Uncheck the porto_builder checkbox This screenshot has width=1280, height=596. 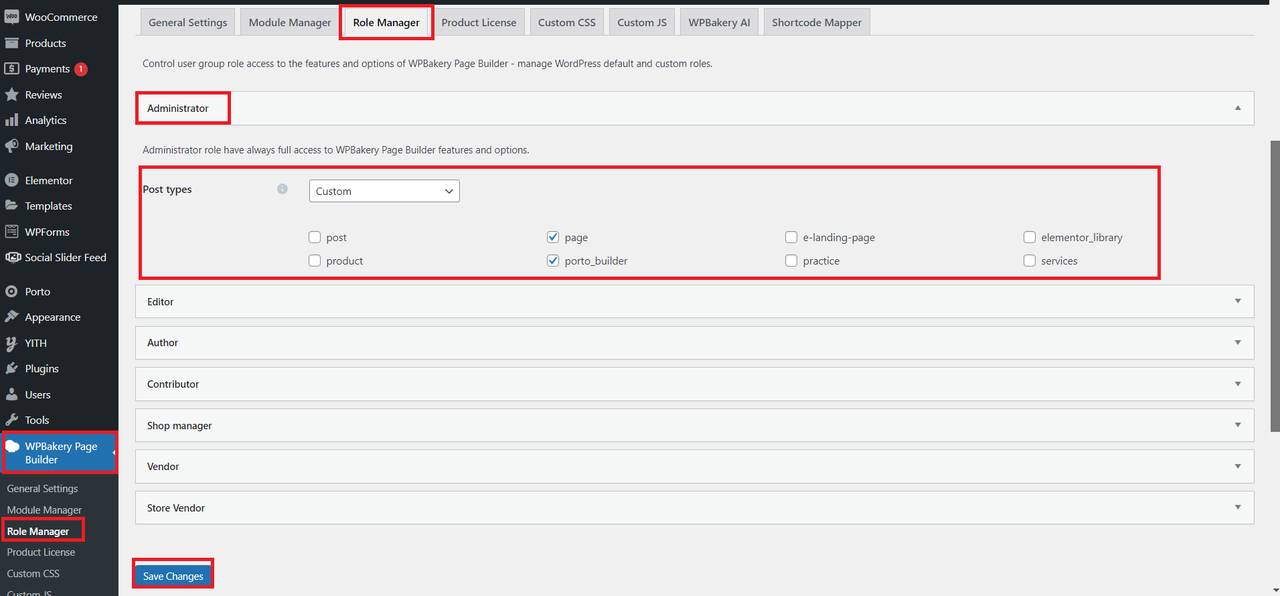tap(553, 261)
